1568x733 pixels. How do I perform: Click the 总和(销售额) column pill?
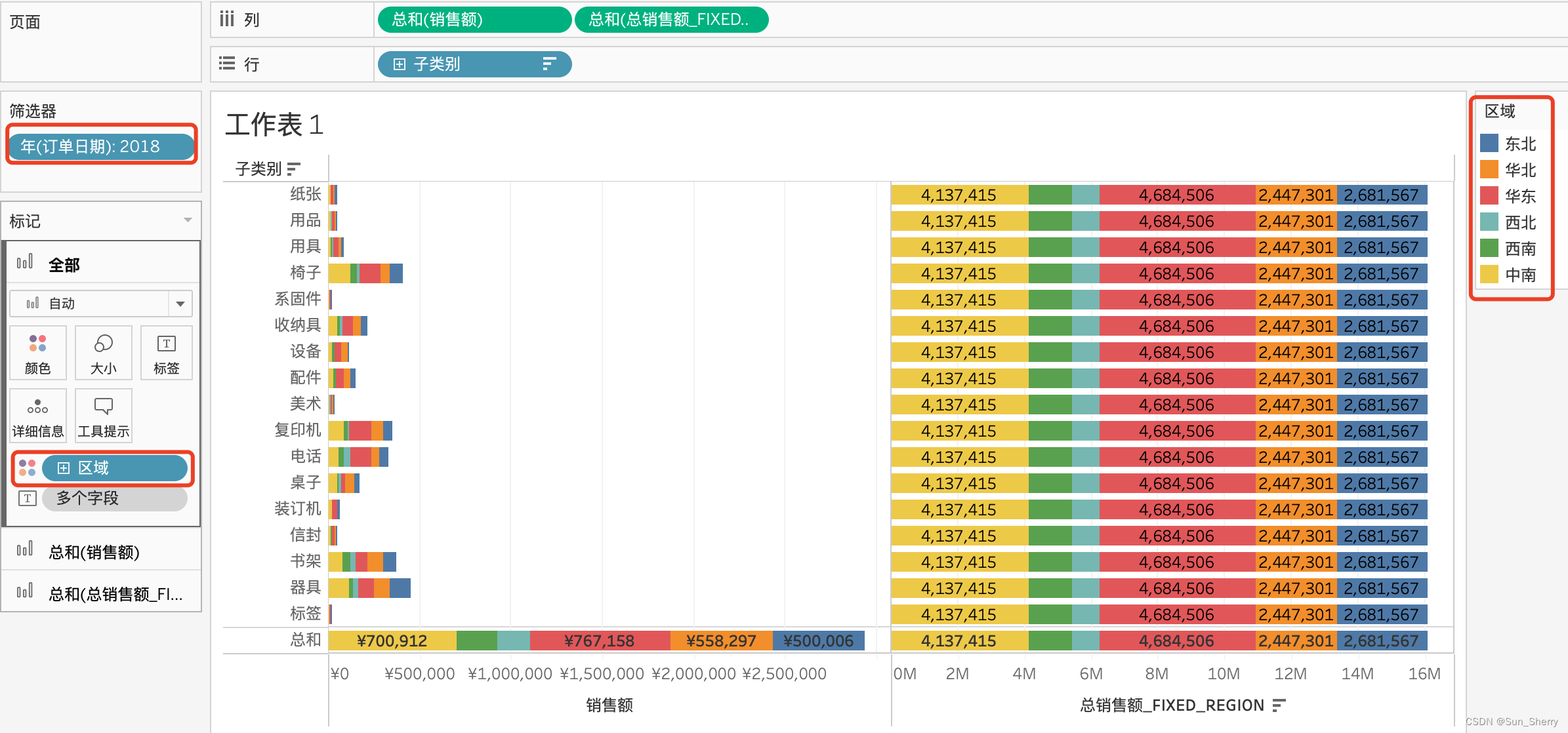(474, 20)
